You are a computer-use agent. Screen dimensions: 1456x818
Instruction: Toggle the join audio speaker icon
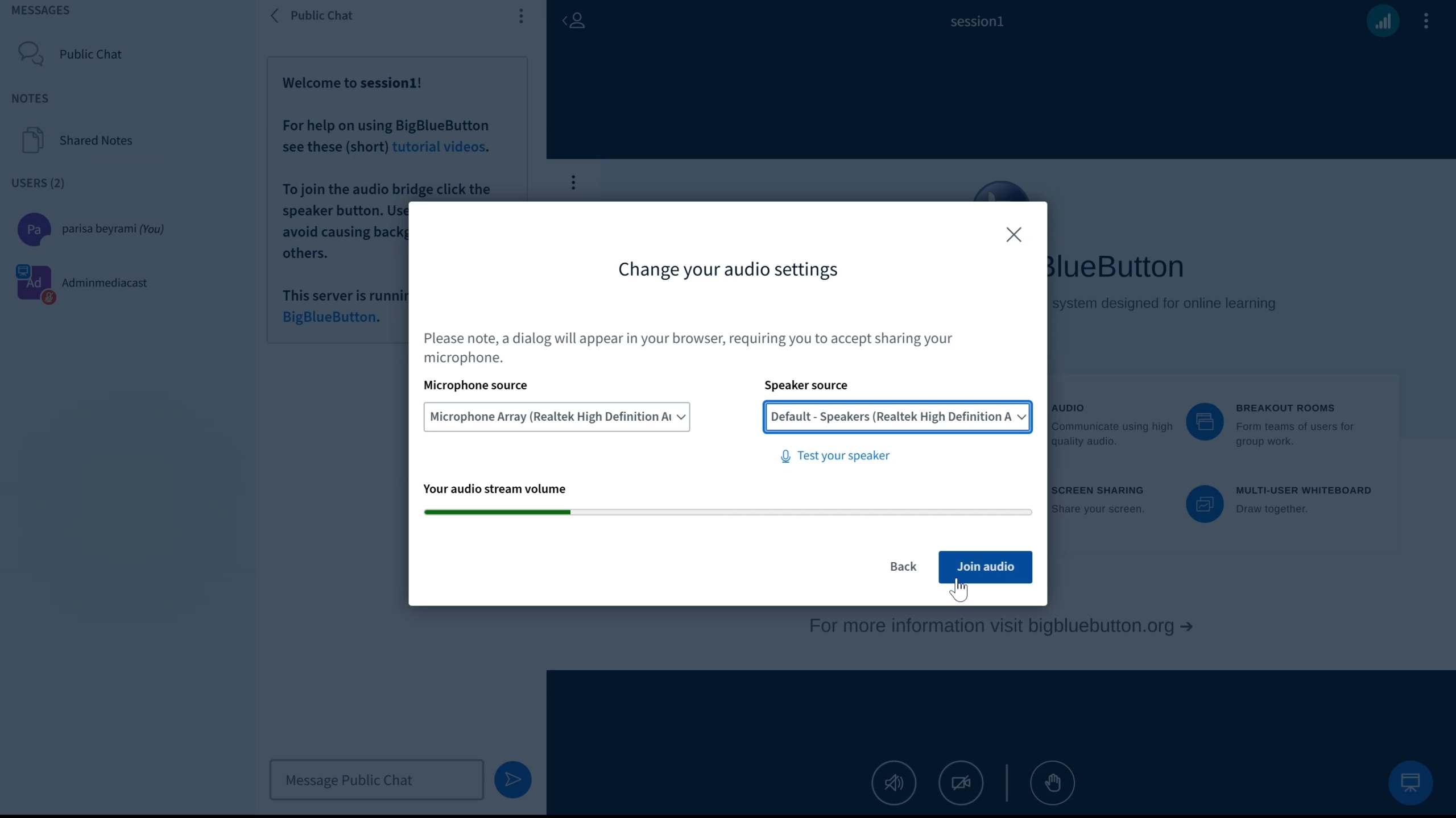point(894,783)
